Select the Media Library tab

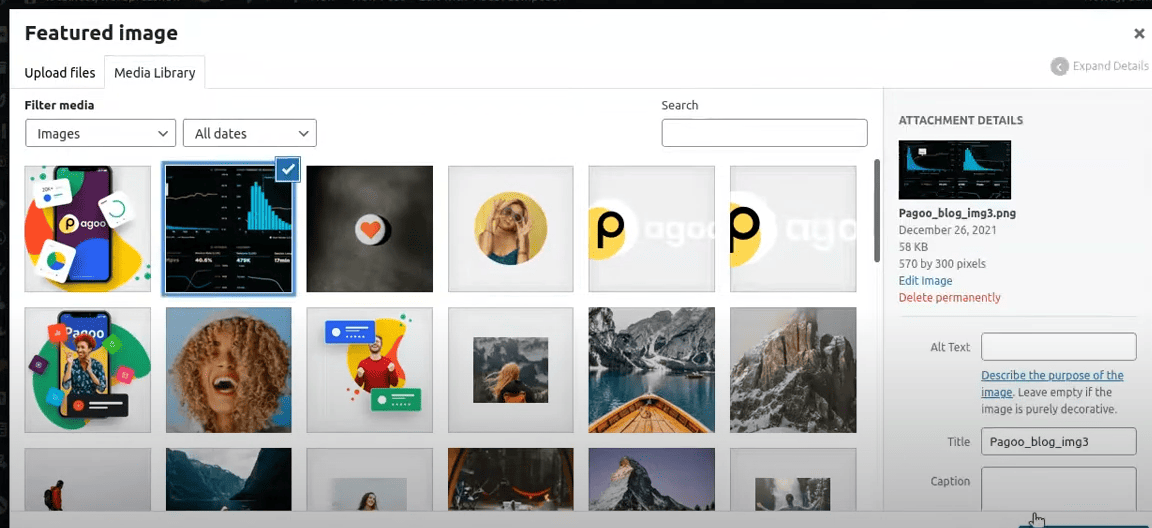[154, 73]
